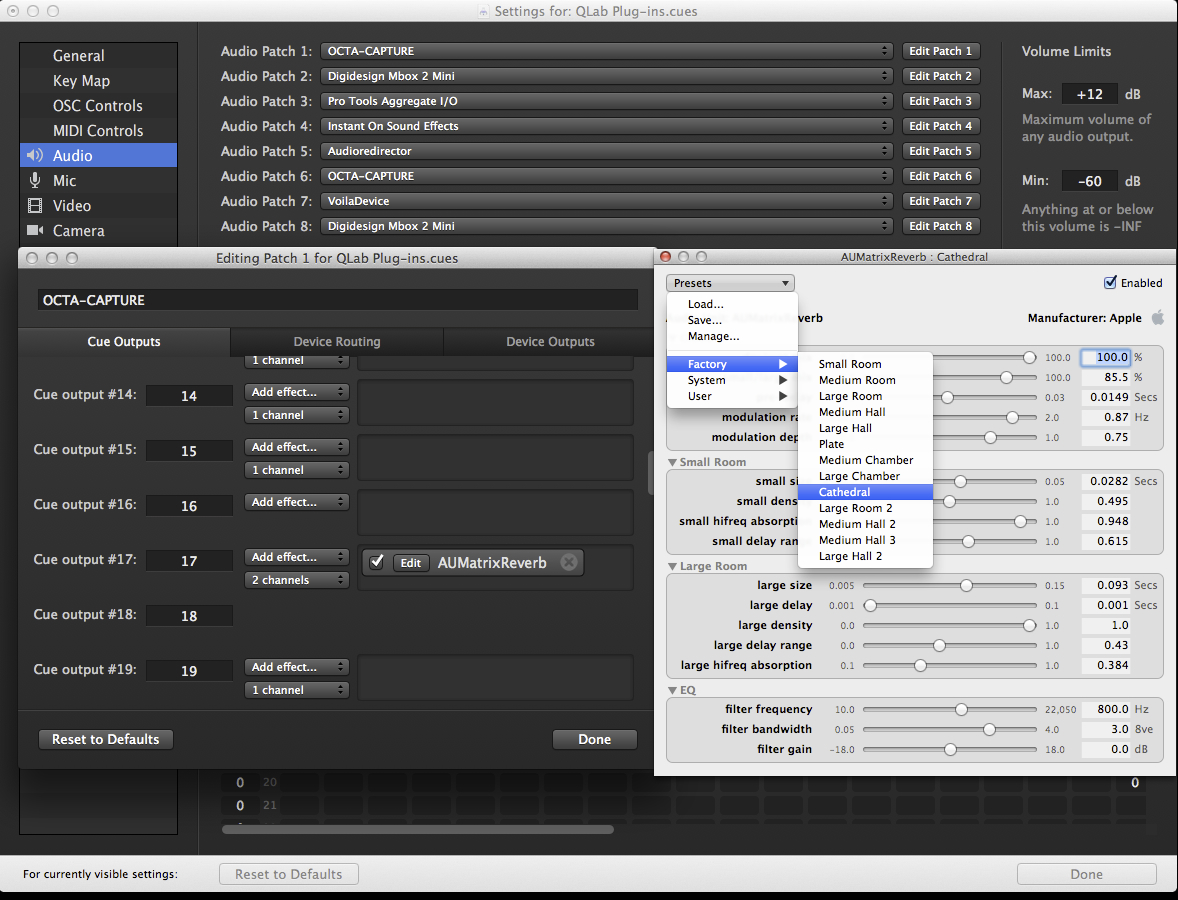Click the Max volume limit field
This screenshot has width=1178, height=900.
point(1089,94)
